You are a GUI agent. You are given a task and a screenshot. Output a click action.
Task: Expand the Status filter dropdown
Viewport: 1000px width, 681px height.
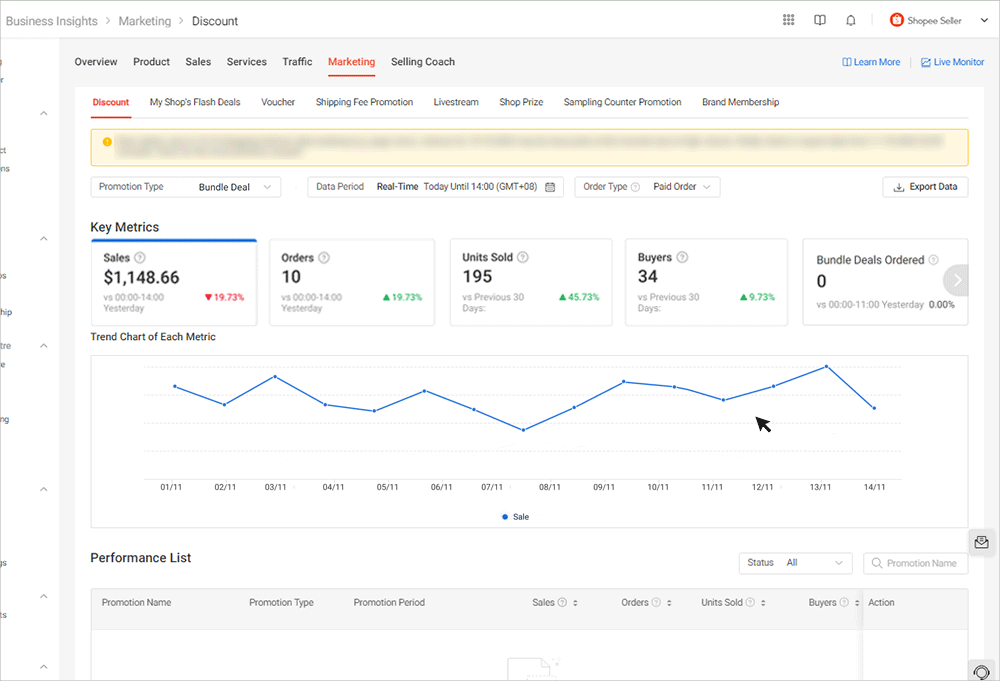(795, 563)
